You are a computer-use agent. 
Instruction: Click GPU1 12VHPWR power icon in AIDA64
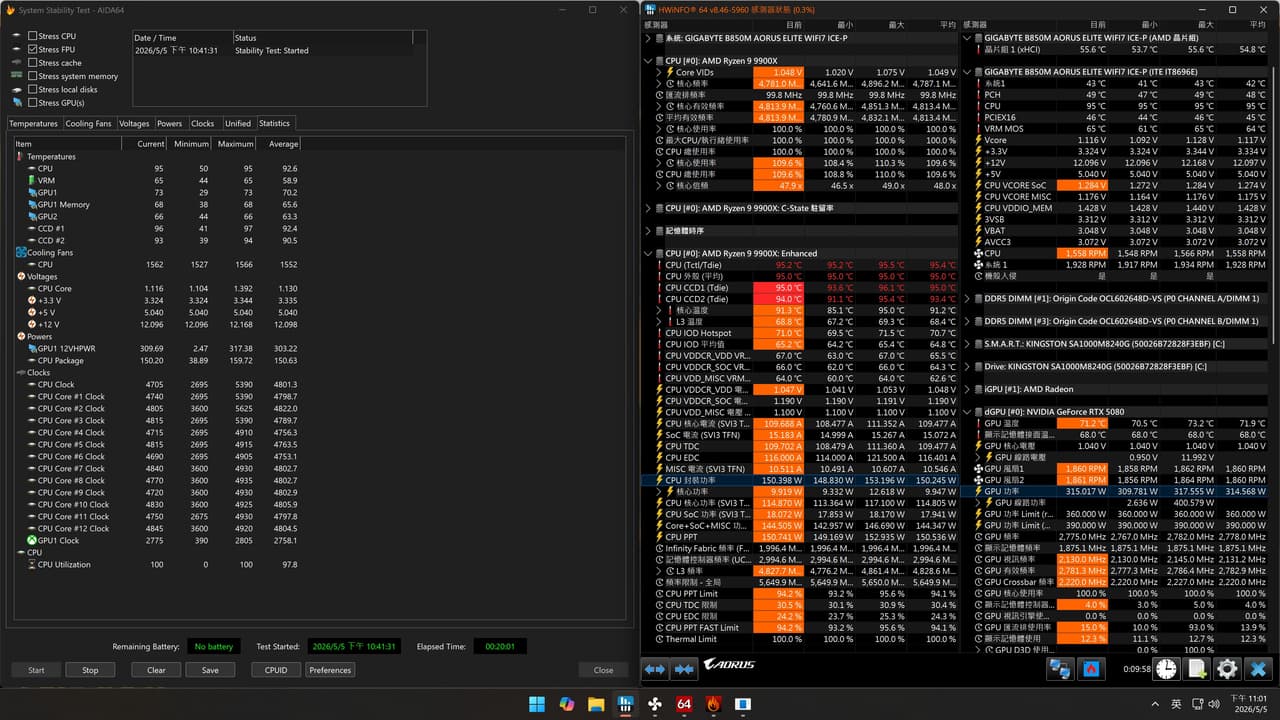pos(31,348)
